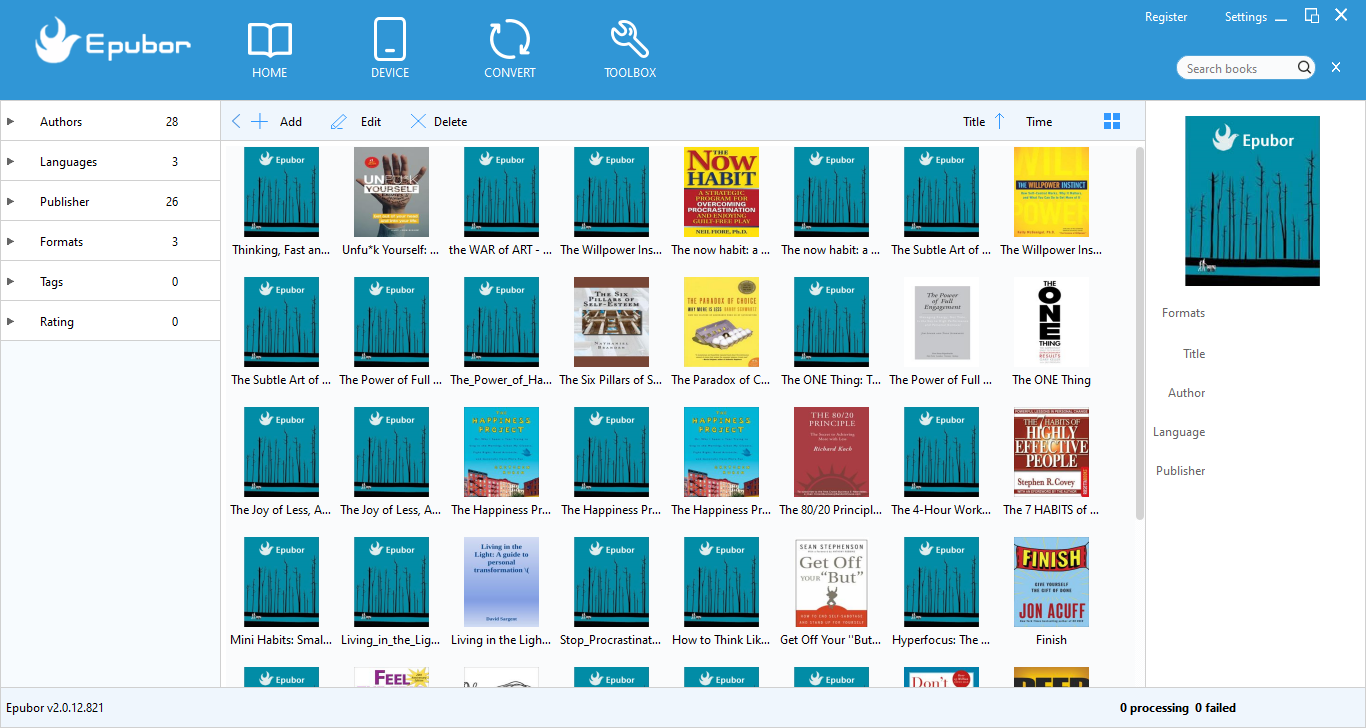This screenshot has width=1366, height=728.
Task: Click the Publisher count 26
Action: pyautogui.click(x=172, y=202)
